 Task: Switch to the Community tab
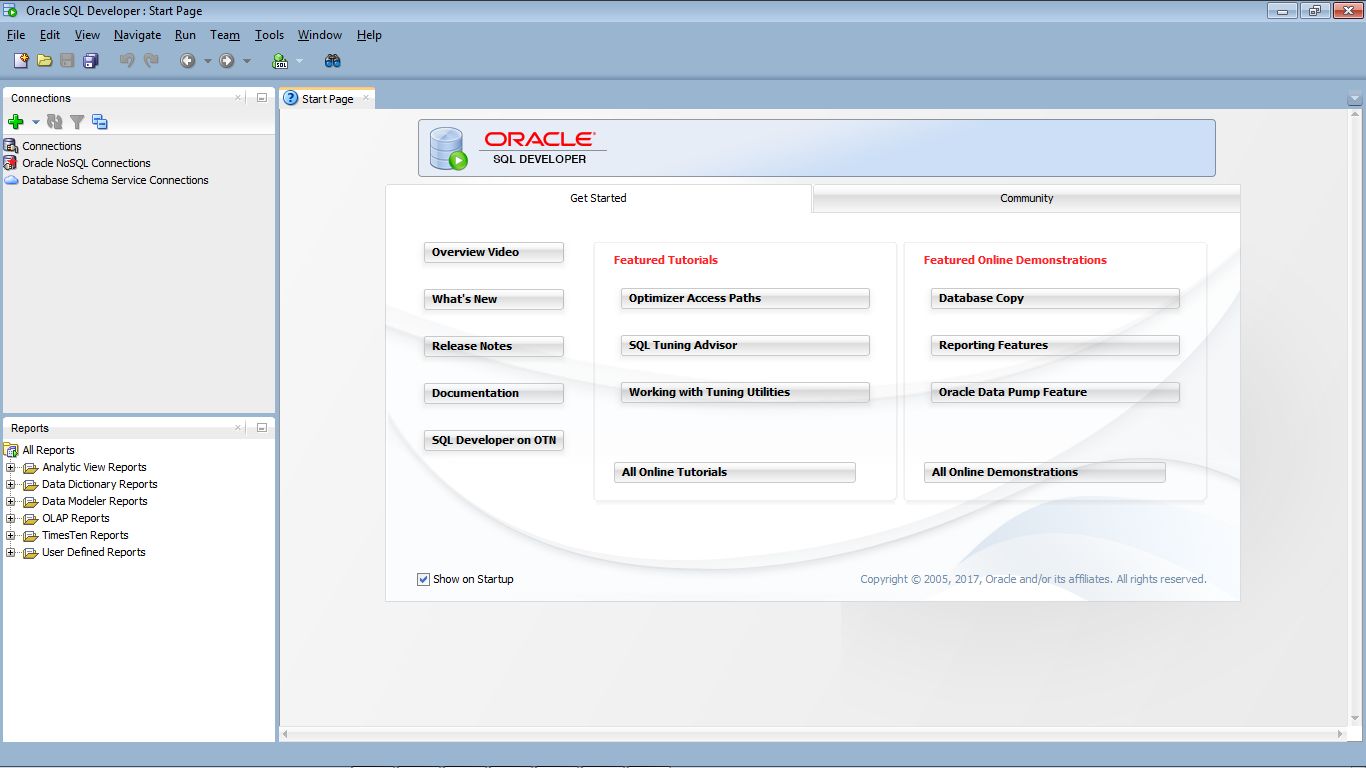pos(1025,198)
